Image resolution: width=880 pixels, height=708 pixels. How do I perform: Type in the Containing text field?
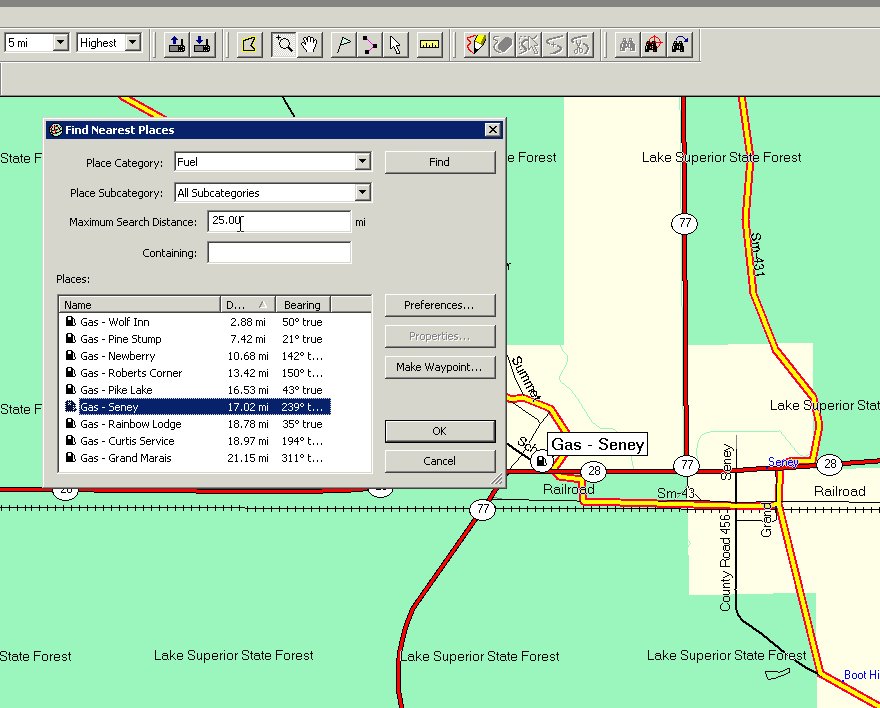279,252
